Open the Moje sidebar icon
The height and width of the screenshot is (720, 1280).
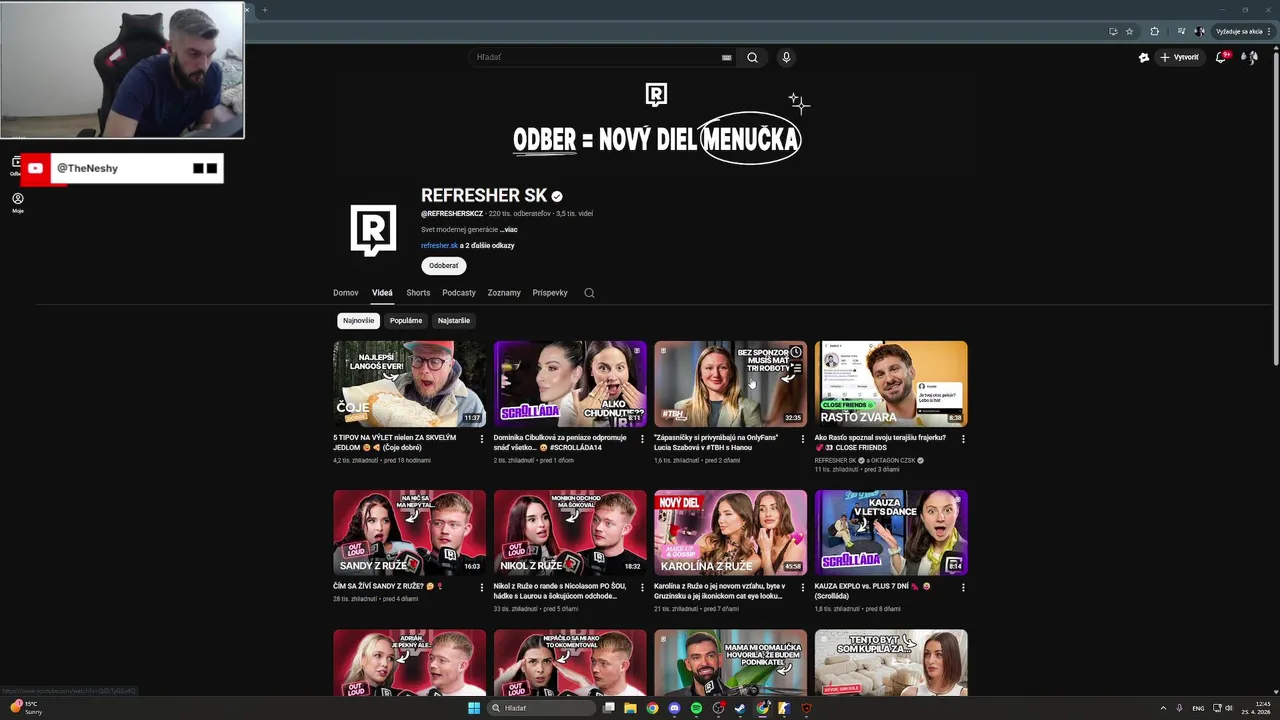18,202
